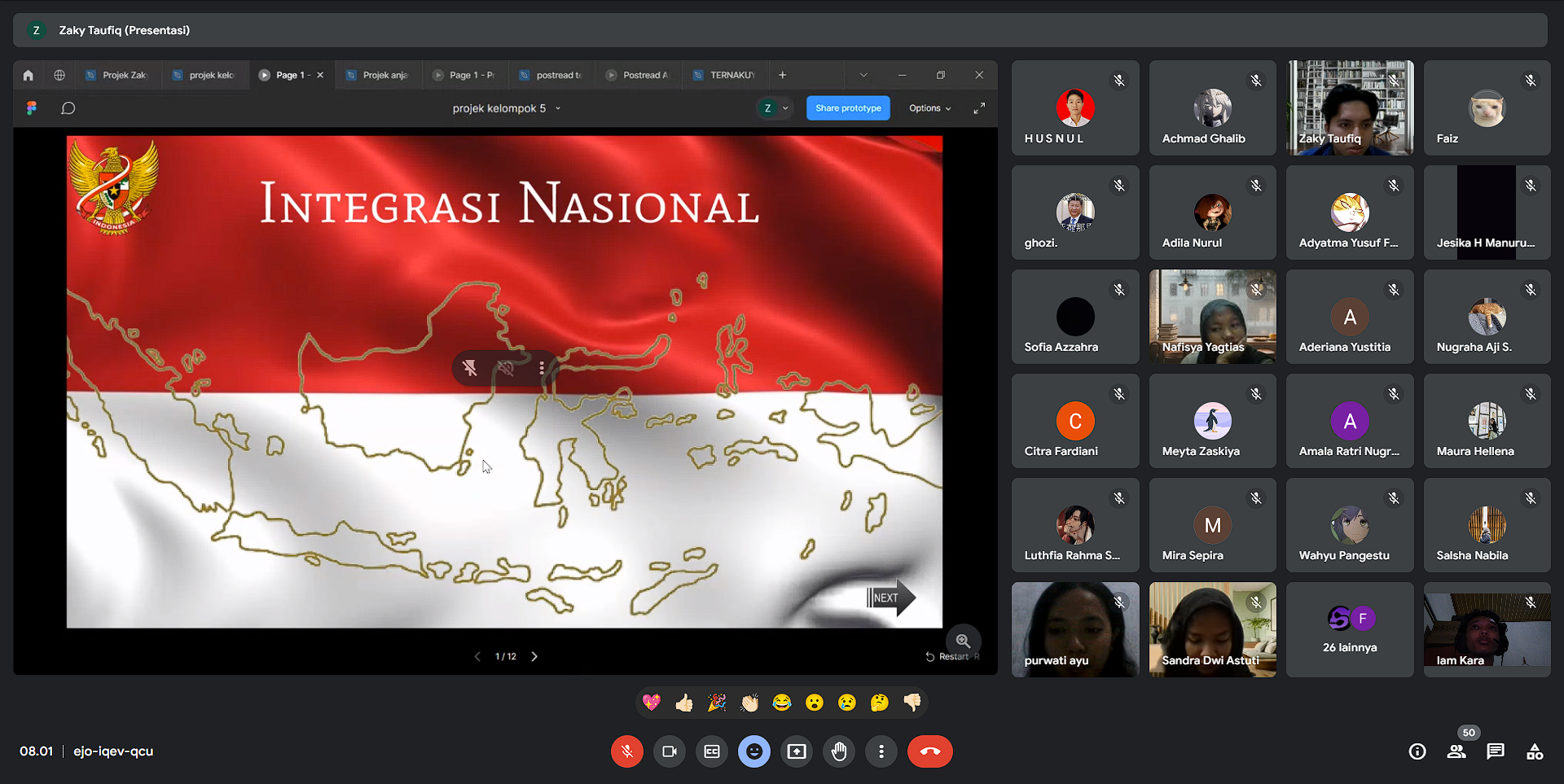Image resolution: width=1564 pixels, height=784 pixels.
Task: Open the chat panel icon
Action: [1496, 751]
